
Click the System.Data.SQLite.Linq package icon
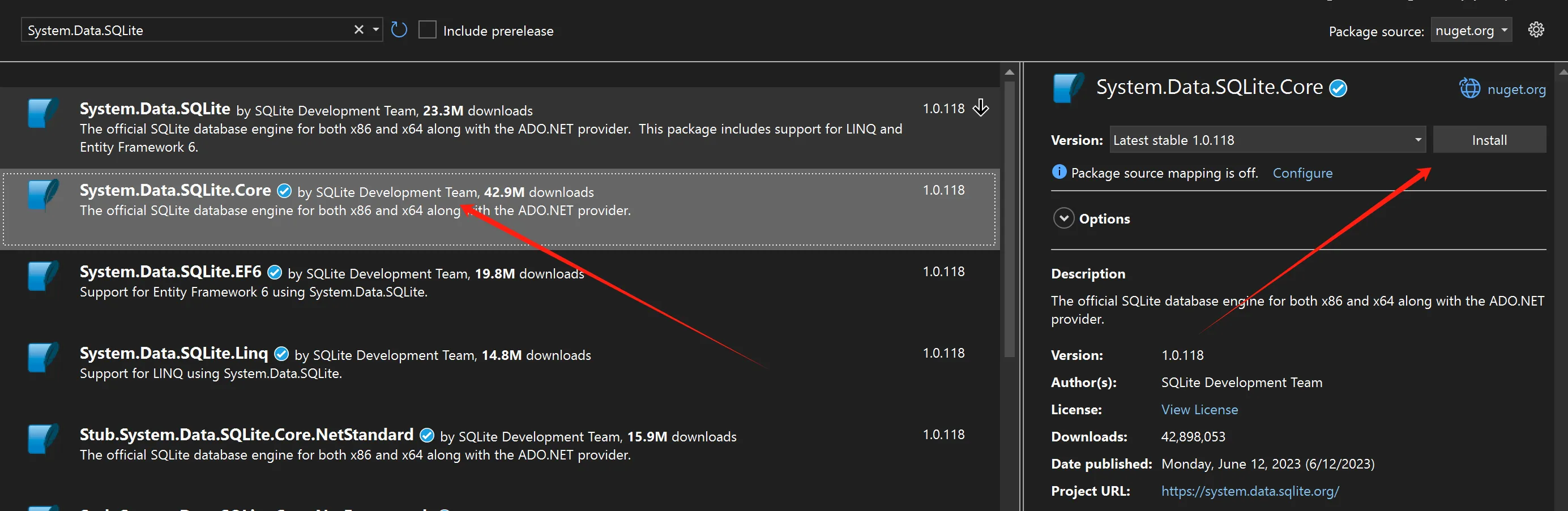pyautogui.click(x=42, y=358)
